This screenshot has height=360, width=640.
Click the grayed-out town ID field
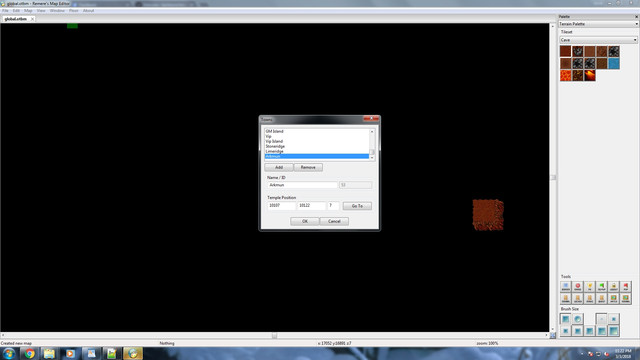pyautogui.click(x=355, y=185)
